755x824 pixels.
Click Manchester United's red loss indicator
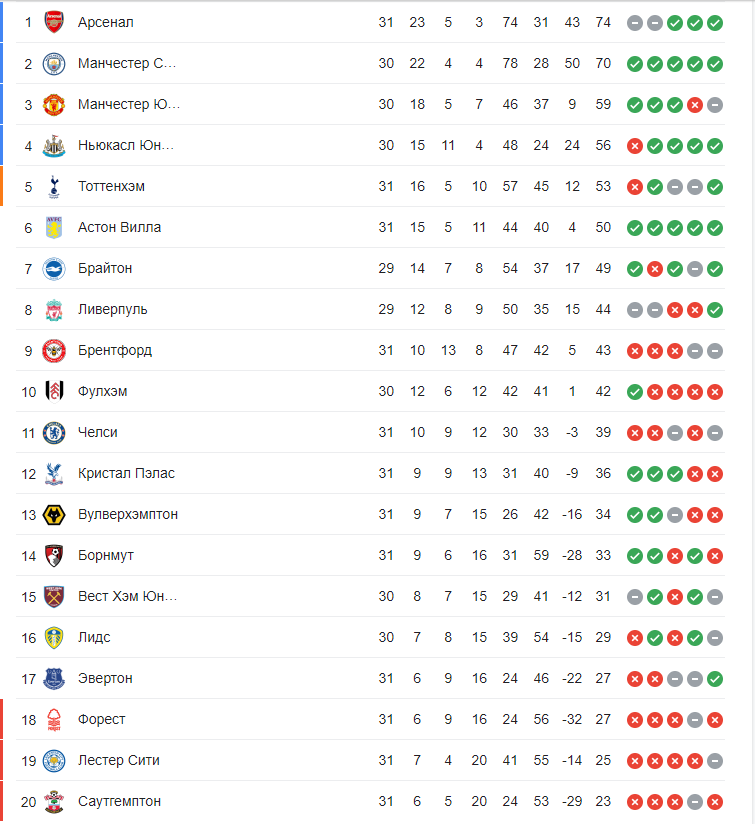pyautogui.click(x=694, y=104)
